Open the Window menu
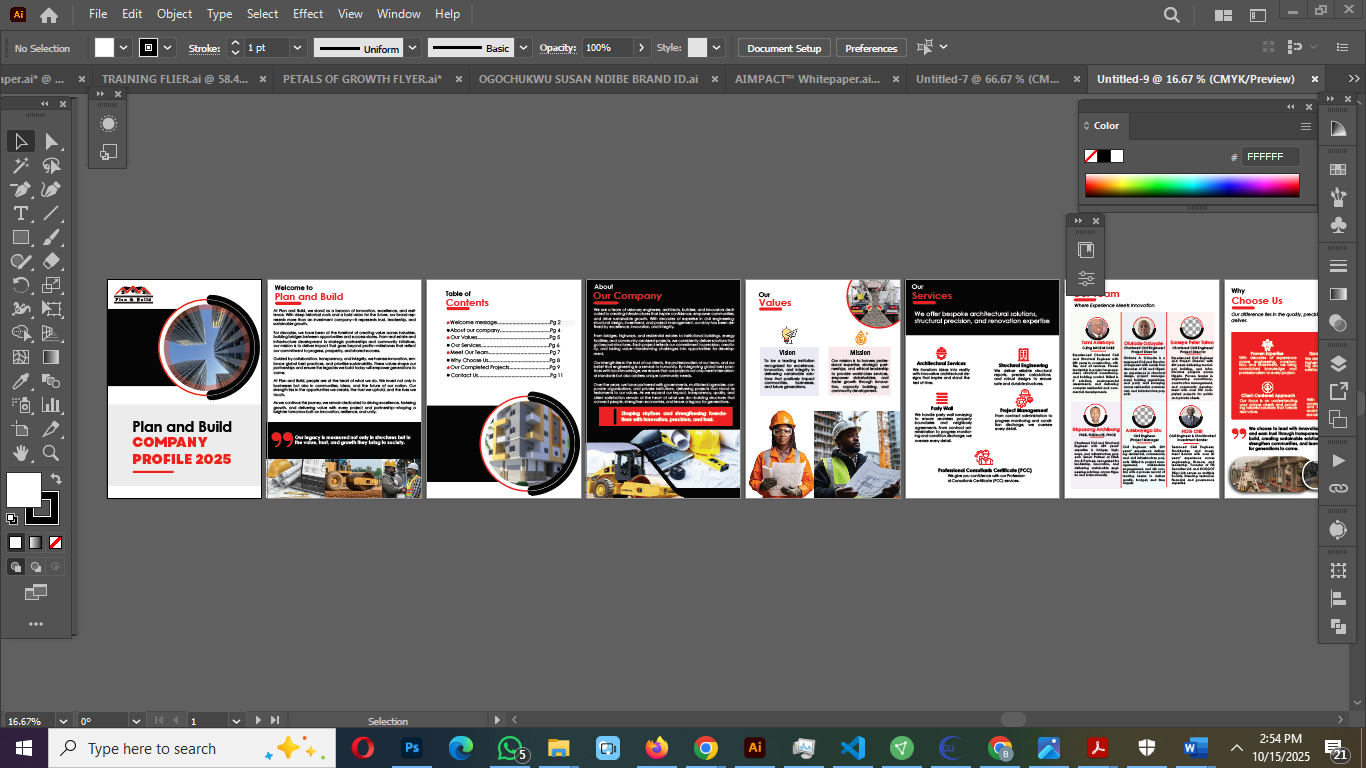This screenshot has height=768, width=1366. click(x=399, y=14)
